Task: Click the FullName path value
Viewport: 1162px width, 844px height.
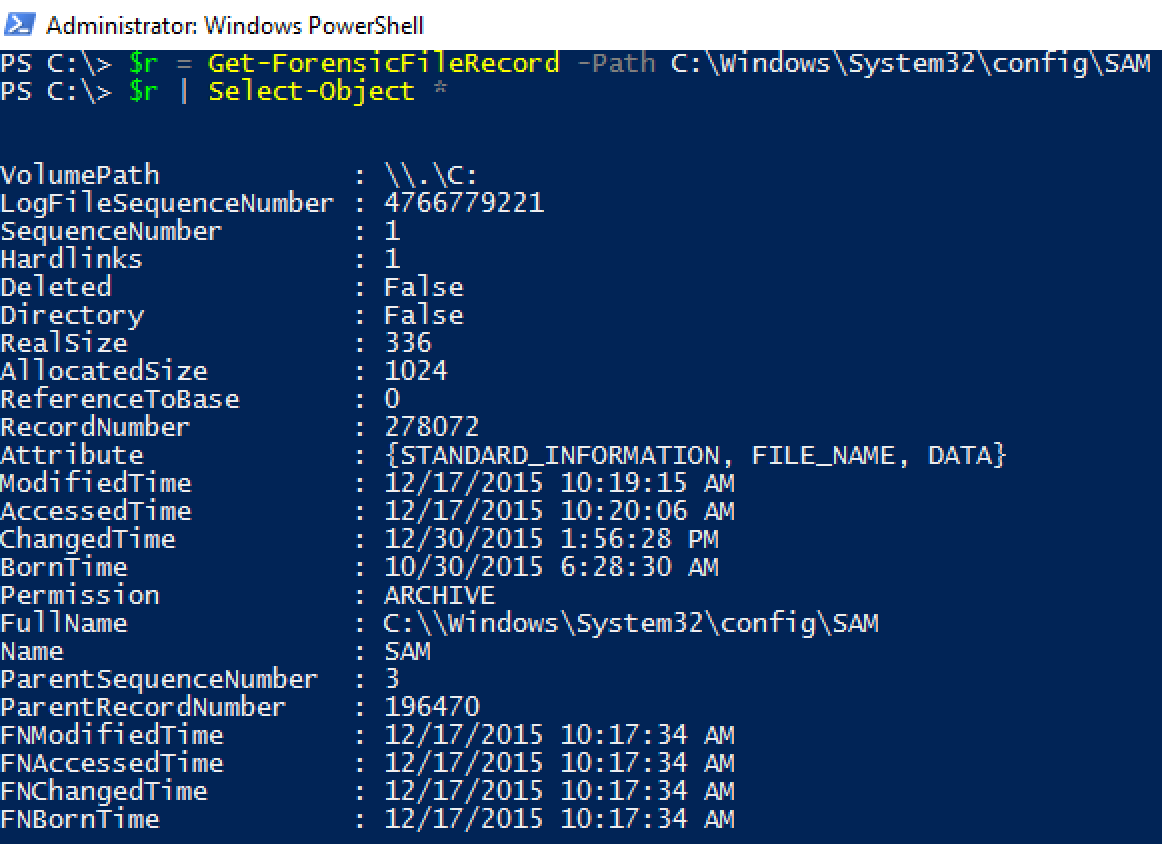Action: [631, 623]
